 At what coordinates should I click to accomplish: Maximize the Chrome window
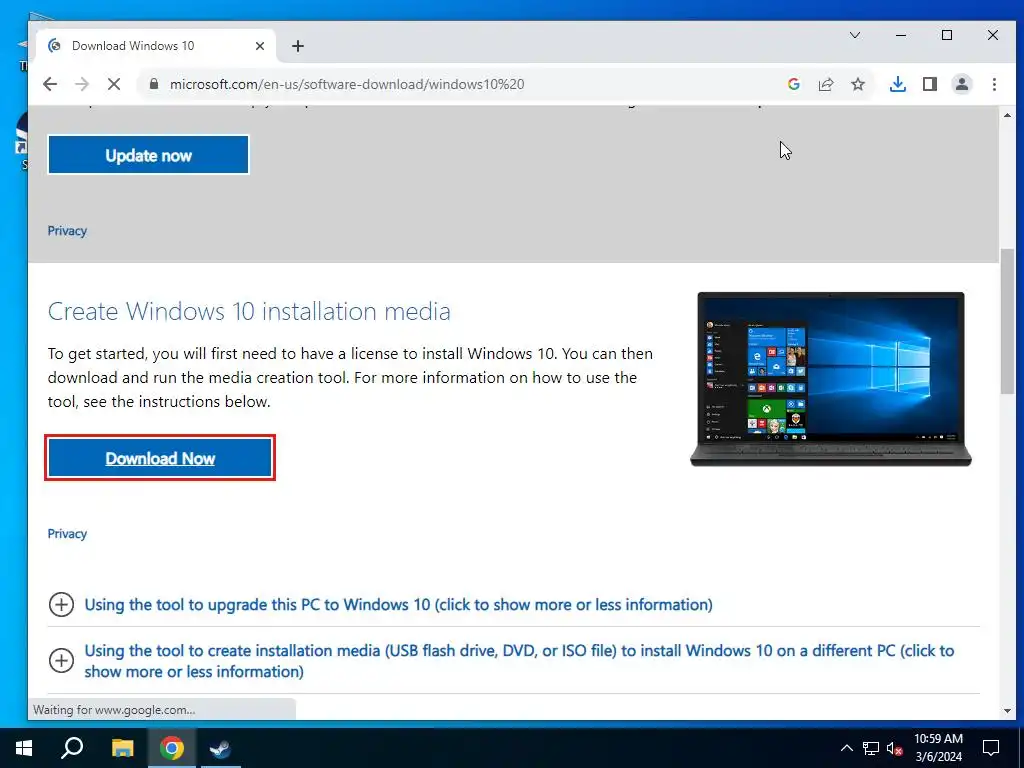point(947,35)
